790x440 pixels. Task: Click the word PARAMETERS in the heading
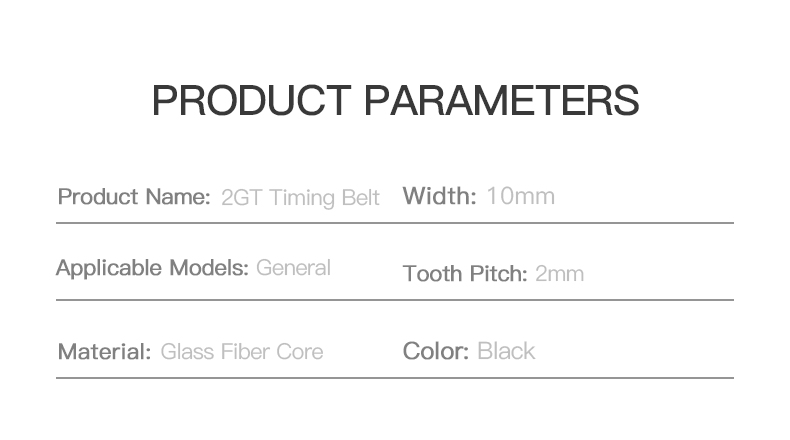501,101
